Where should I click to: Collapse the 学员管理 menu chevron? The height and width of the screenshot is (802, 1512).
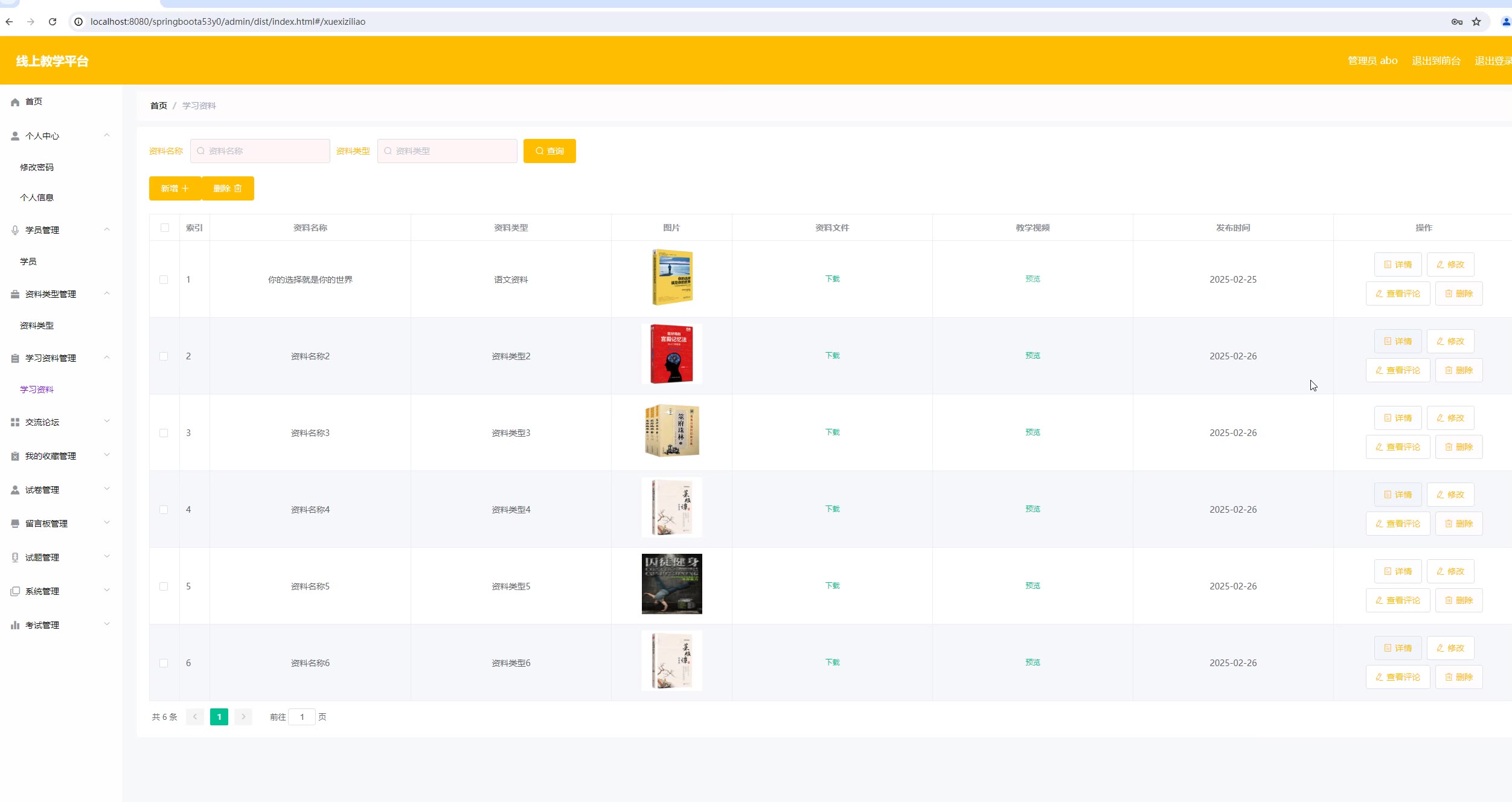(107, 229)
